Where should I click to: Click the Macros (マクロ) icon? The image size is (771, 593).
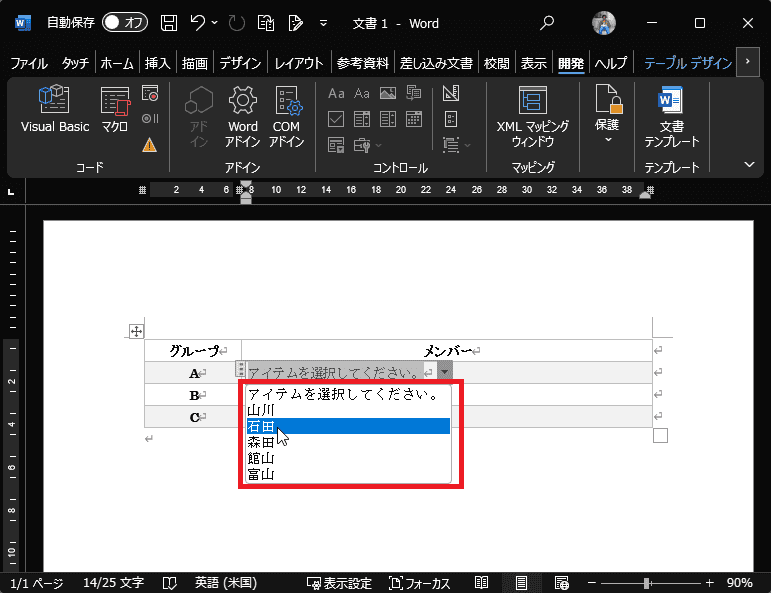click(115, 110)
